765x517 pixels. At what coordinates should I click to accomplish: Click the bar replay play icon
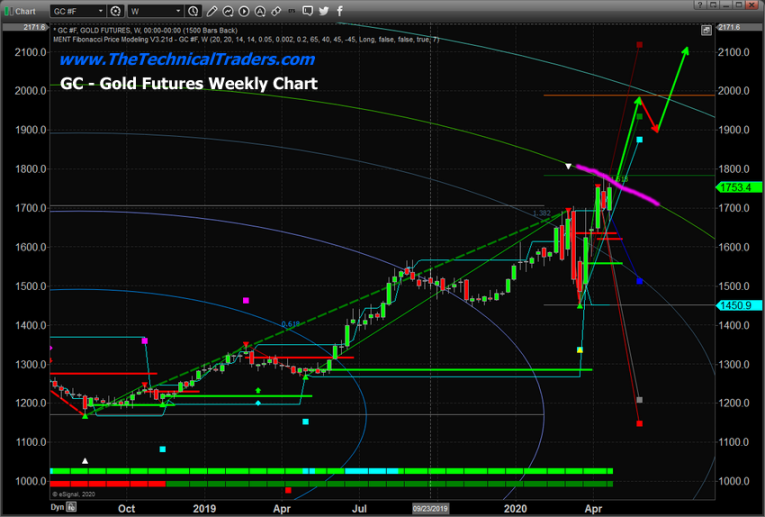click(244, 11)
